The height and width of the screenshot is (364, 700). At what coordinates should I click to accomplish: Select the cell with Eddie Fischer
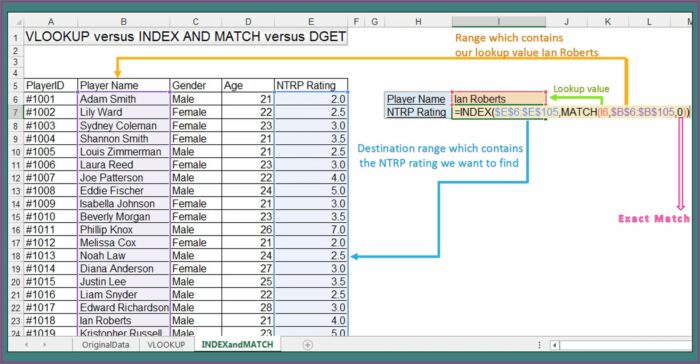pos(124,190)
